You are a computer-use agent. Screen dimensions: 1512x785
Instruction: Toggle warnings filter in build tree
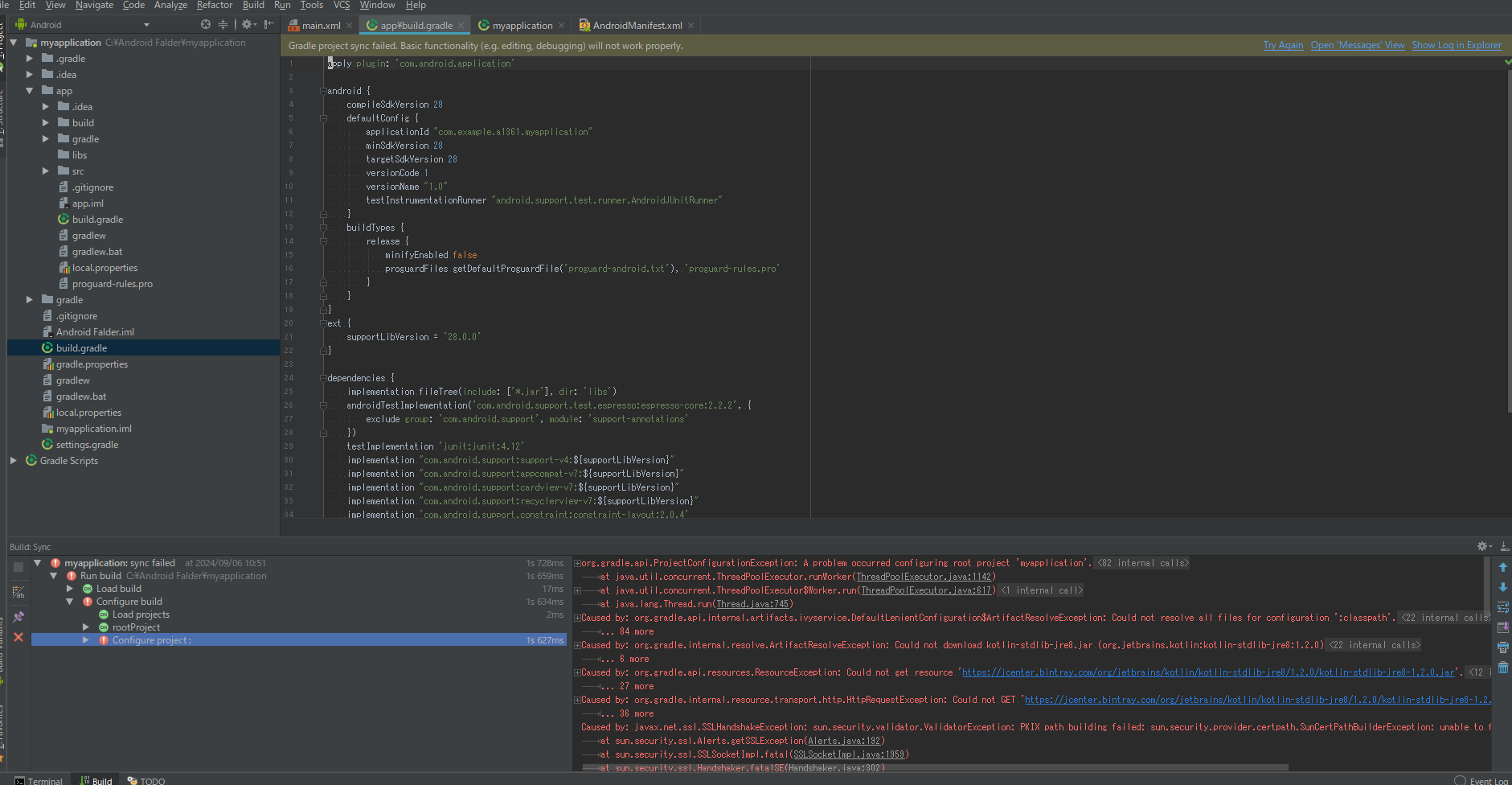coord(18,591)
